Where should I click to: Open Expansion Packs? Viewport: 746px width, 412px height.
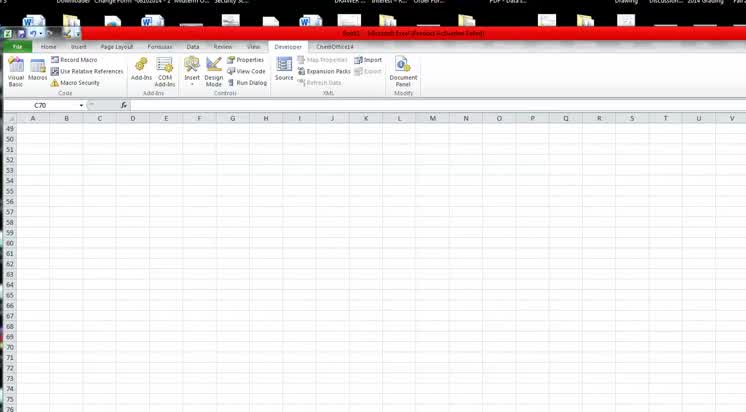(x=324, y=71)
